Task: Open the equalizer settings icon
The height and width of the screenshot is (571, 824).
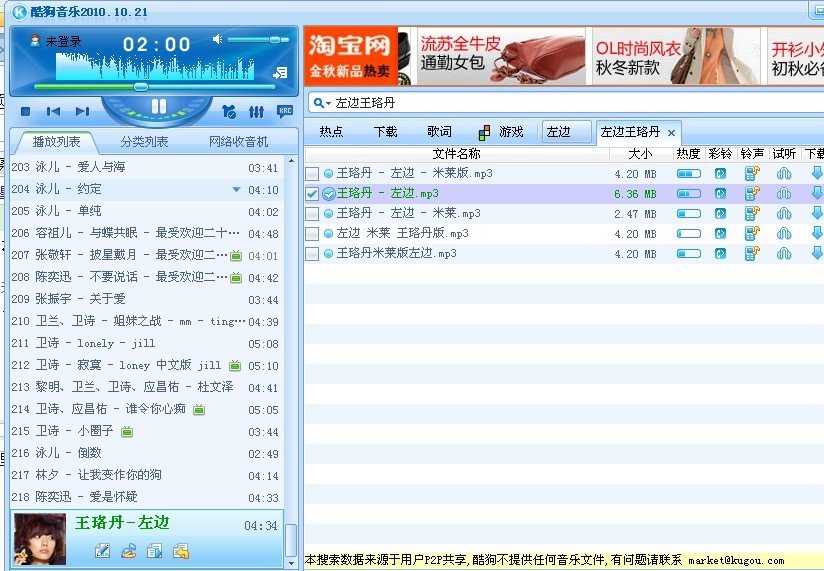Action: tap(256, 111)
